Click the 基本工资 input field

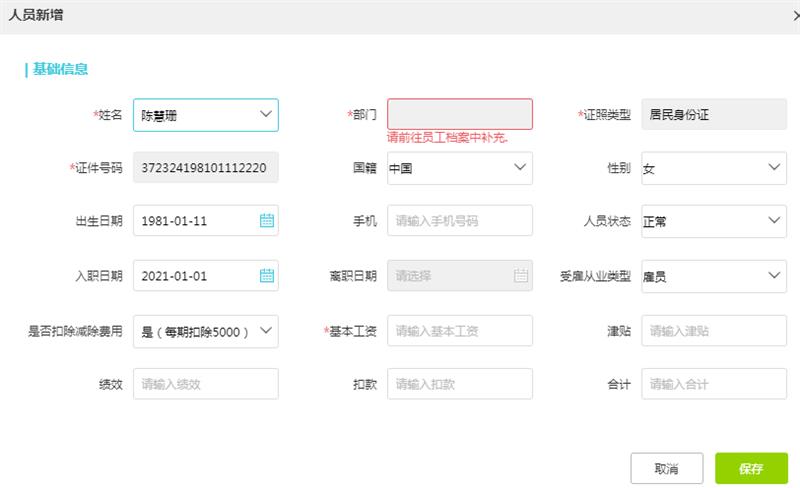click(x=459, y=330)
